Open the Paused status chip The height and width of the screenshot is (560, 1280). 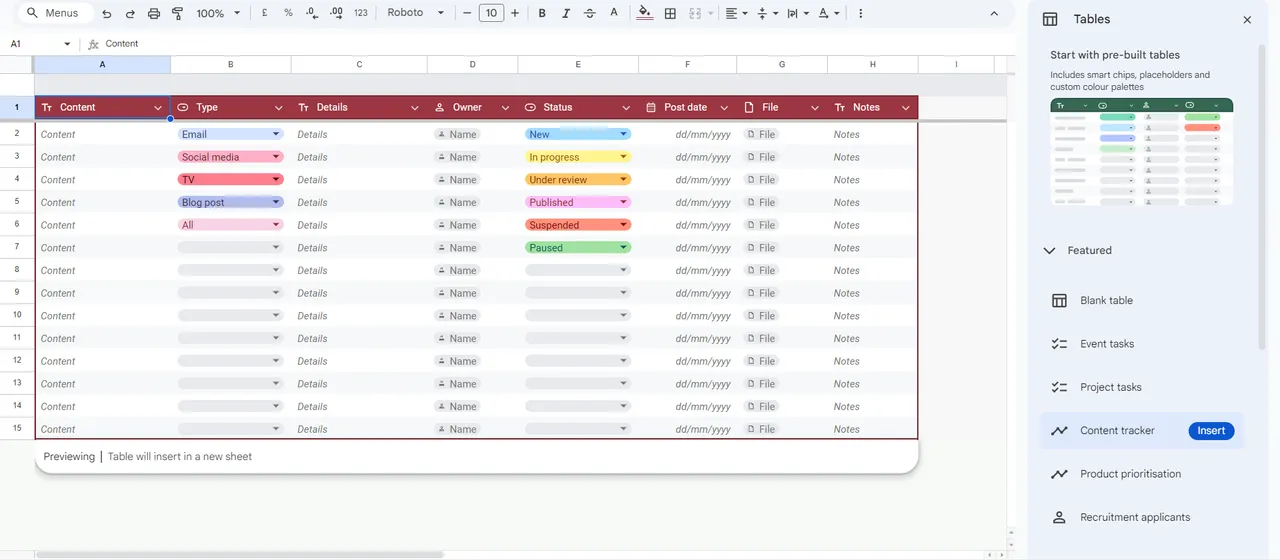pyautogui.click(x=578, y=248)
